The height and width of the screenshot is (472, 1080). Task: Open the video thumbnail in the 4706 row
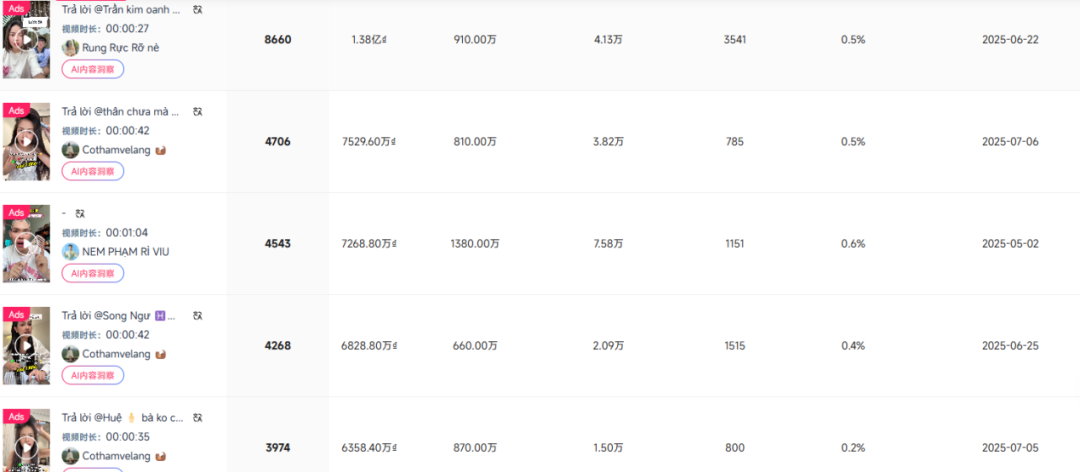click(x=26, y=141)
